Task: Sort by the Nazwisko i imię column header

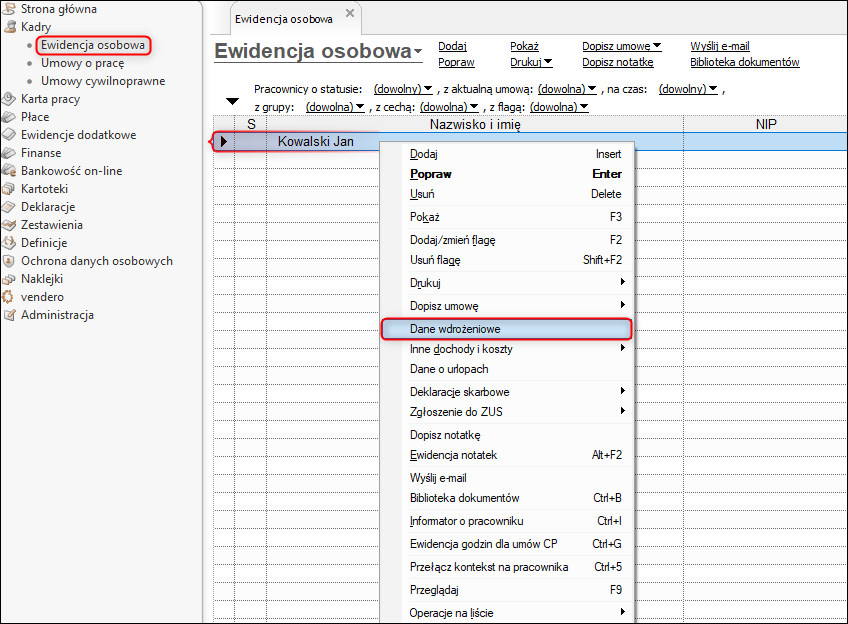Action: [x=475, y=124]
